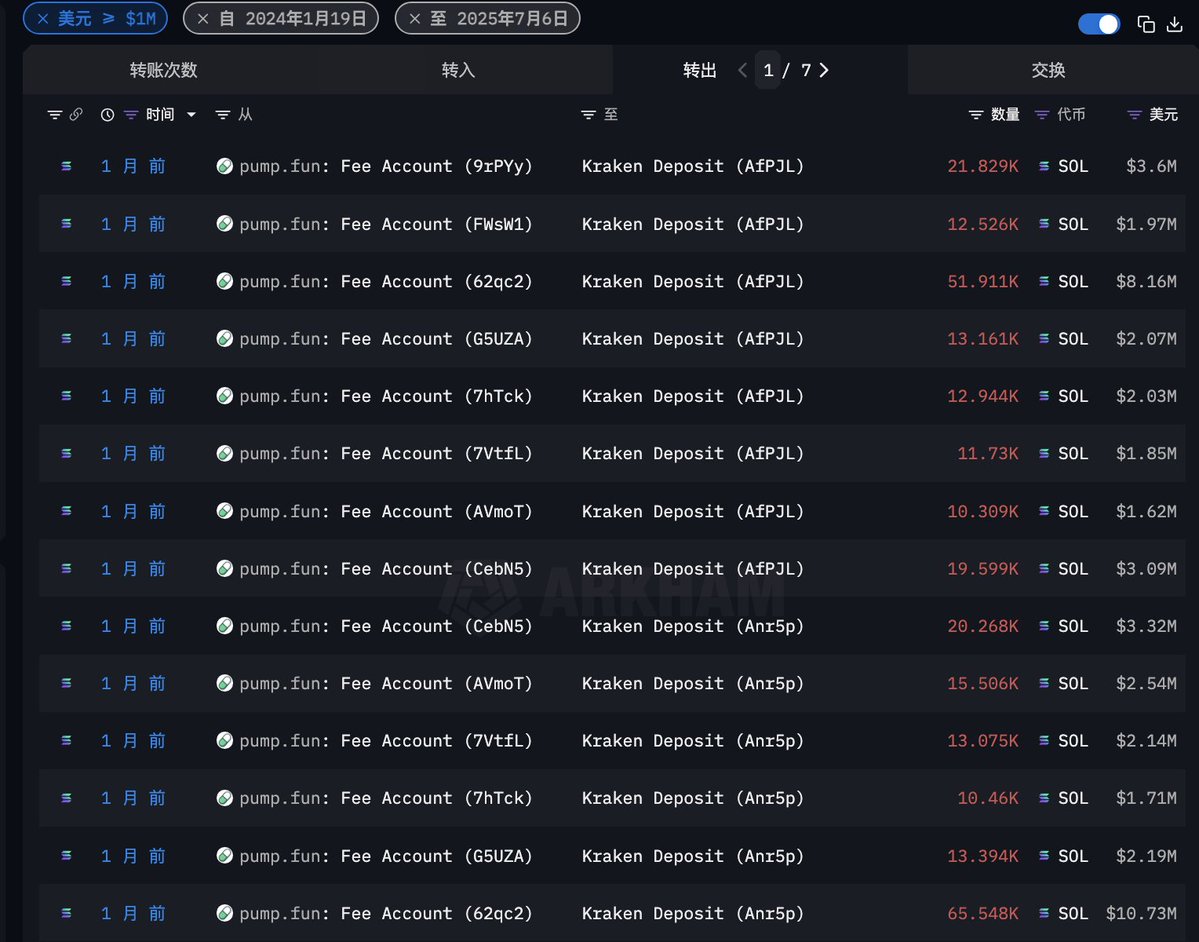Click the SOL token label in the $2.19M row
The width and height of the screenshot is (1199, 942).
[1073, 856]
